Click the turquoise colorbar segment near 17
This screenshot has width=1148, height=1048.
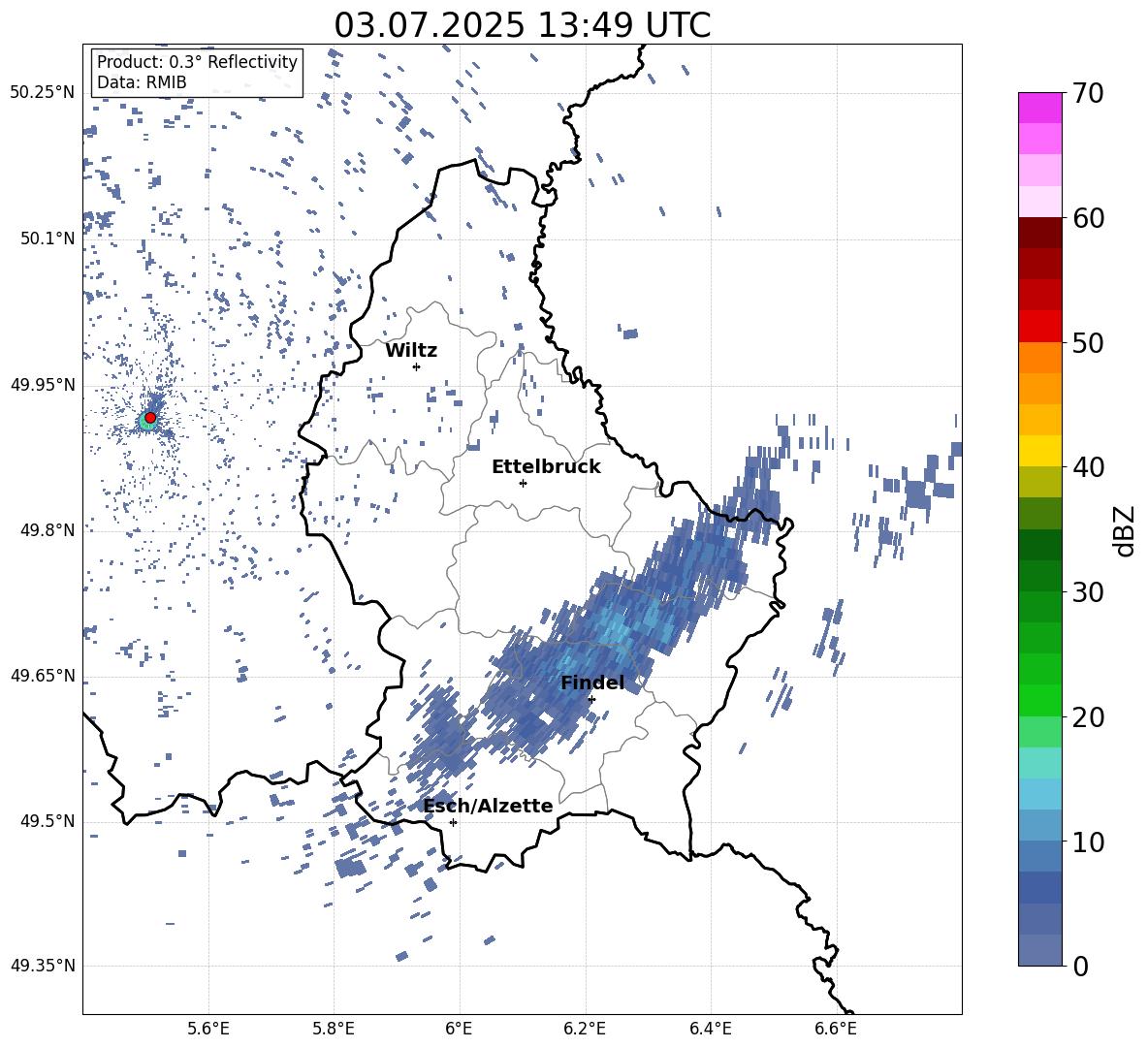point(1039,763)
